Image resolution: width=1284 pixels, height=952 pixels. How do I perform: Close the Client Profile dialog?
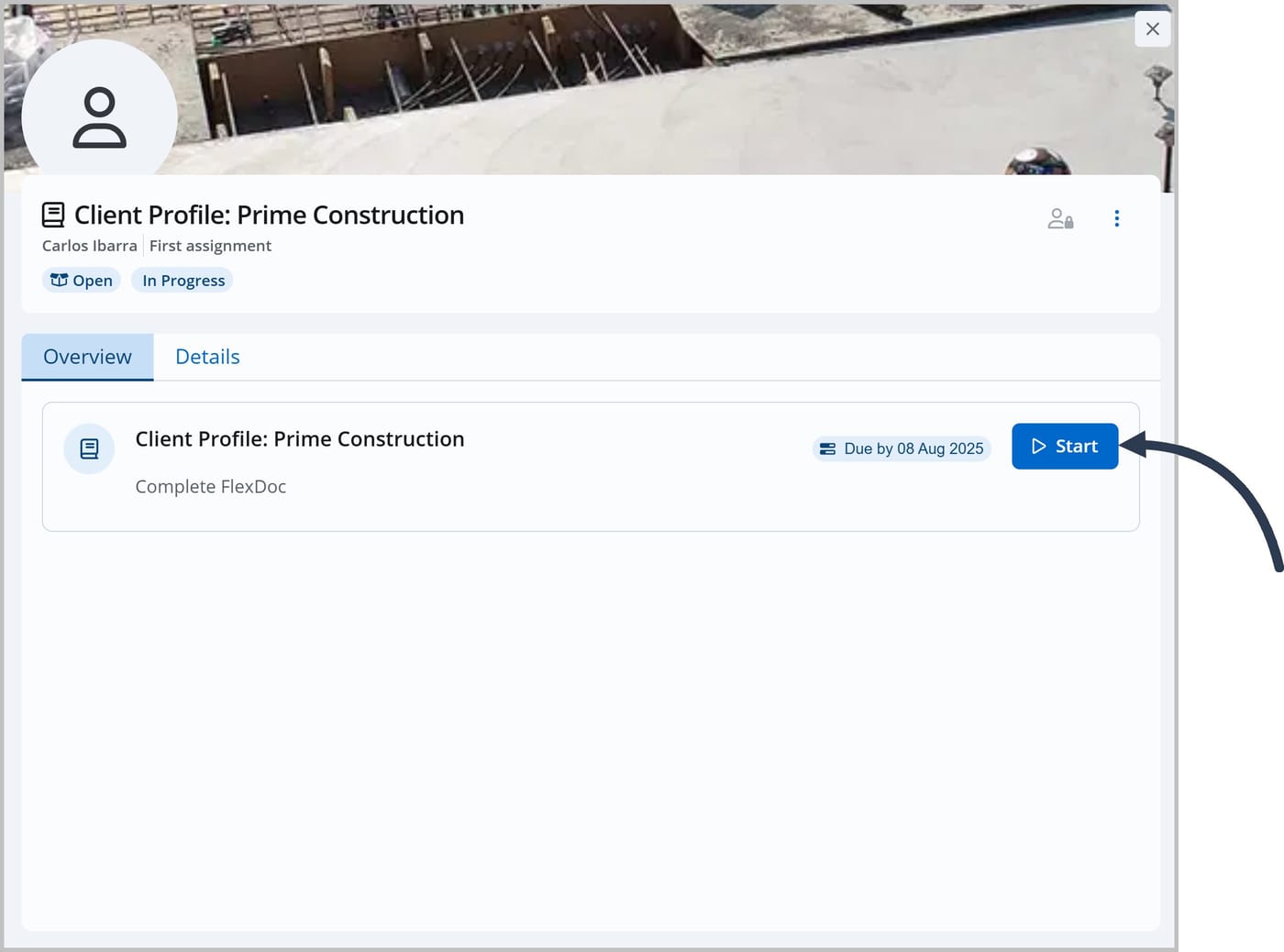(x=1153, y=29)
